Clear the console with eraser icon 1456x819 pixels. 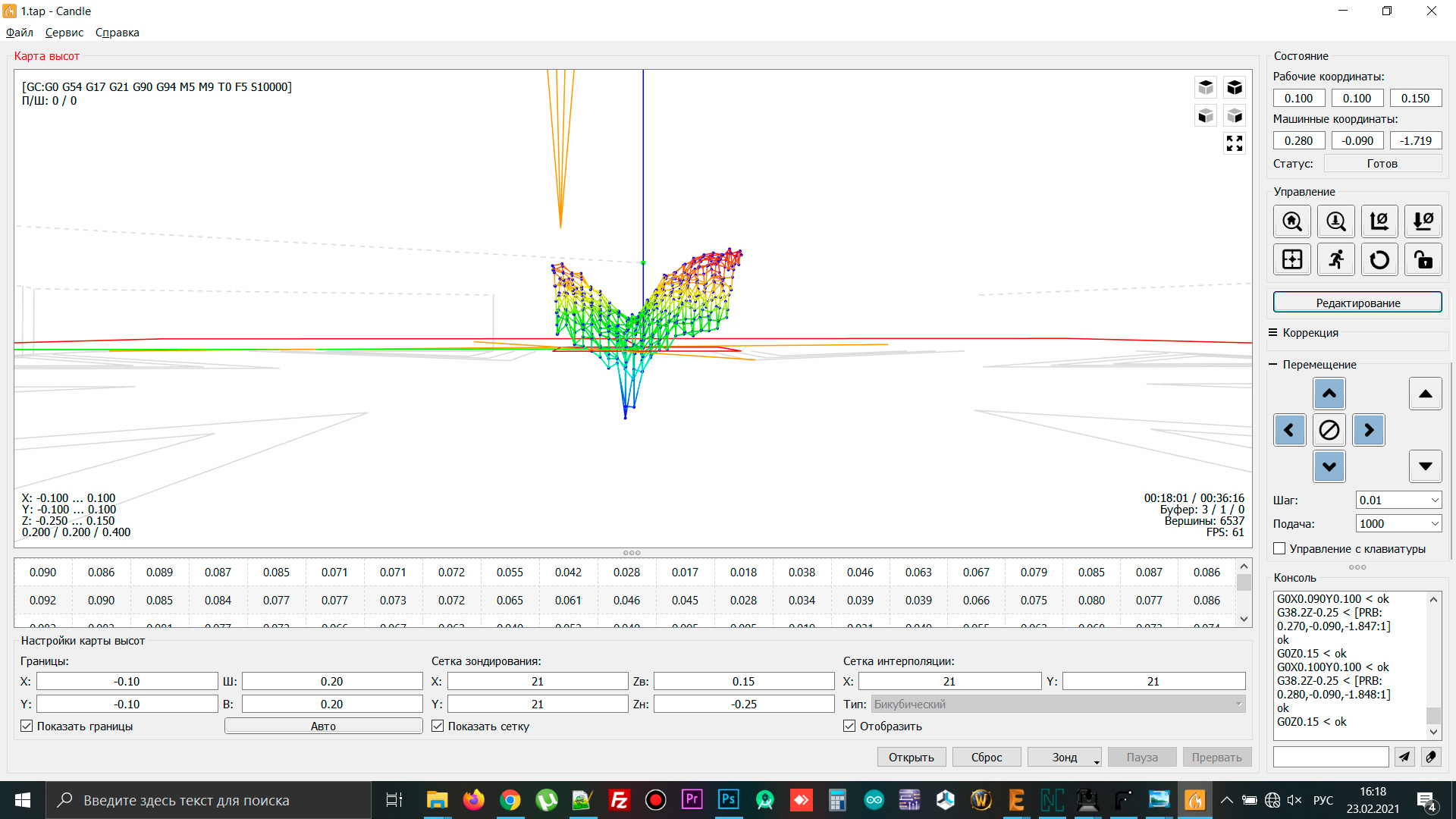pyautogui.click(x=1431, y=757)
